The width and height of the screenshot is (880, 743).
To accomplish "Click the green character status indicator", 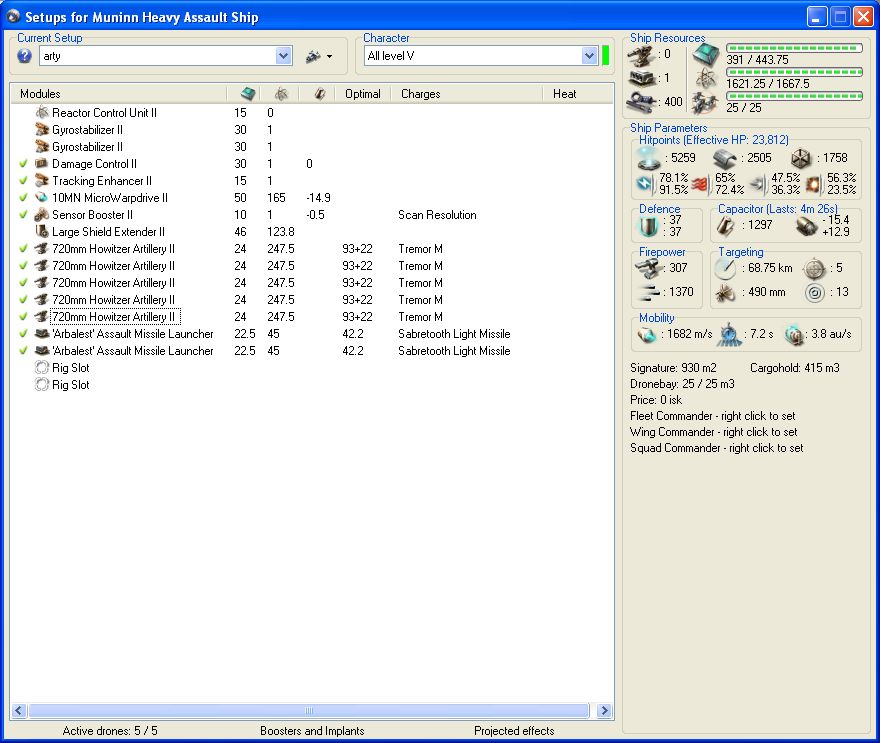I will pyautogui.click(x=606, y=56).
